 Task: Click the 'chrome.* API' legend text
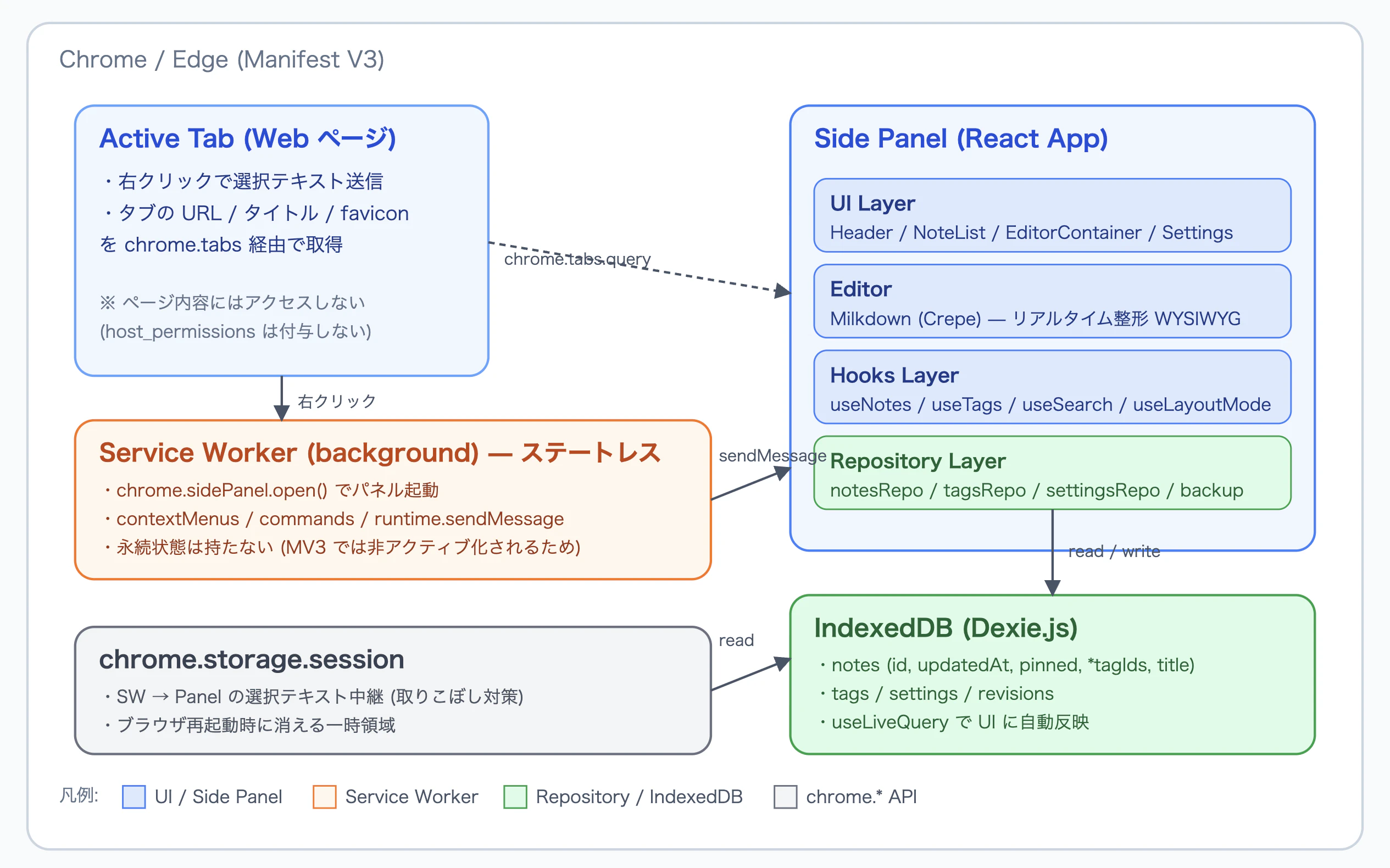point(861,797)
